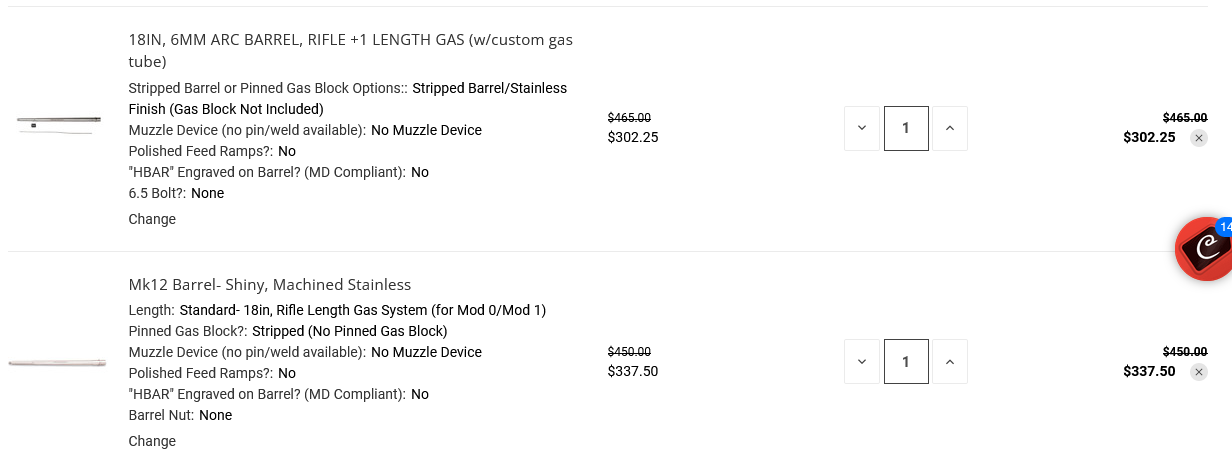Open the 18IN 6MM ARC BARREL product link
Screen dimensions: 1232x464
(x=350, y=40)
